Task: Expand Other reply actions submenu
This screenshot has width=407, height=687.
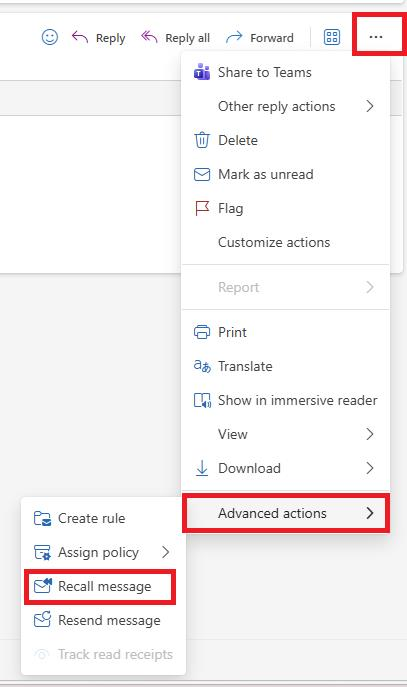Action: click(285, 106)
